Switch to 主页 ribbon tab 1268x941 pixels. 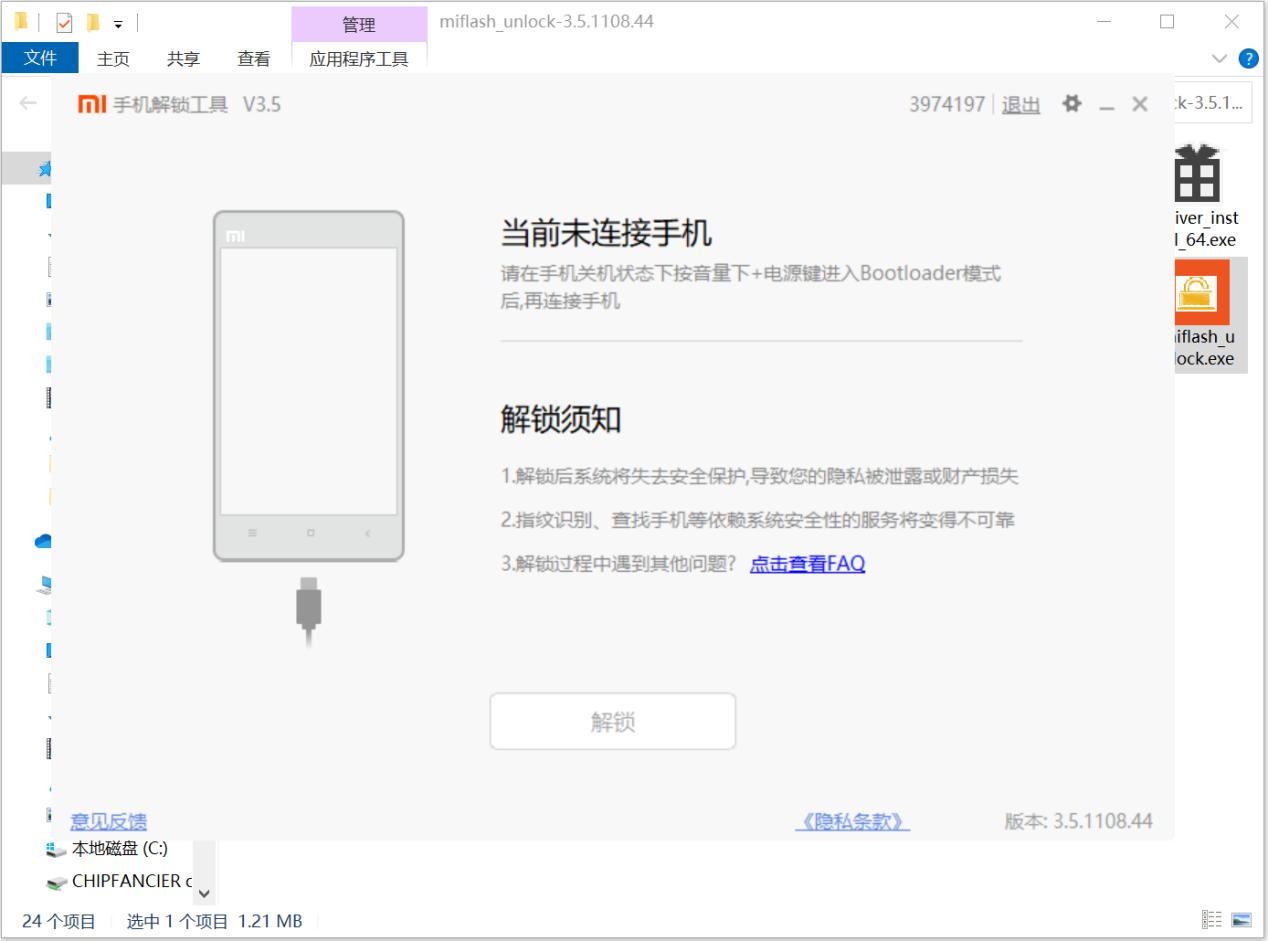[x=113, y=59]
